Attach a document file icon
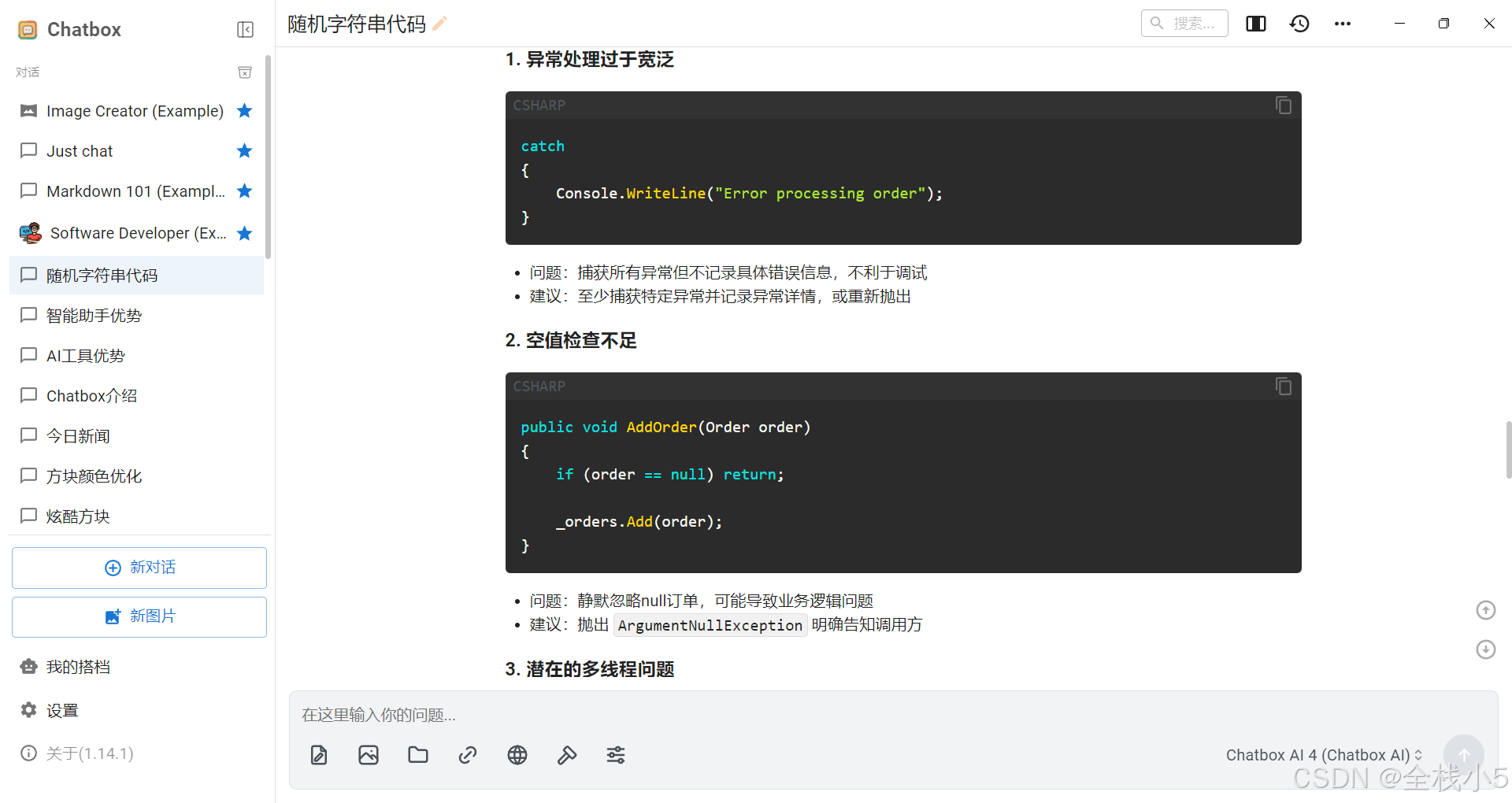 click(319, 755)
